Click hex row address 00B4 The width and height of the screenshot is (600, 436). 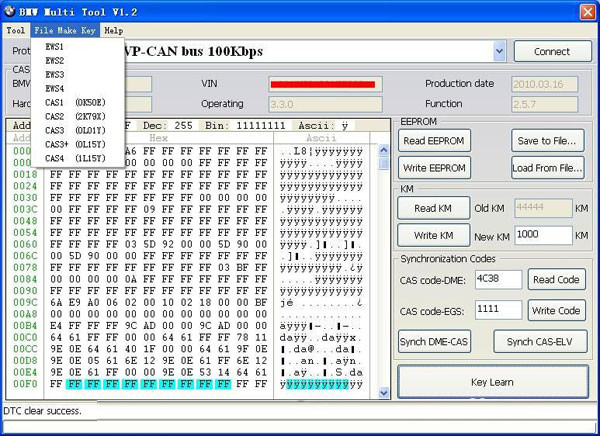pyautogui.click(x=25, y=326)
